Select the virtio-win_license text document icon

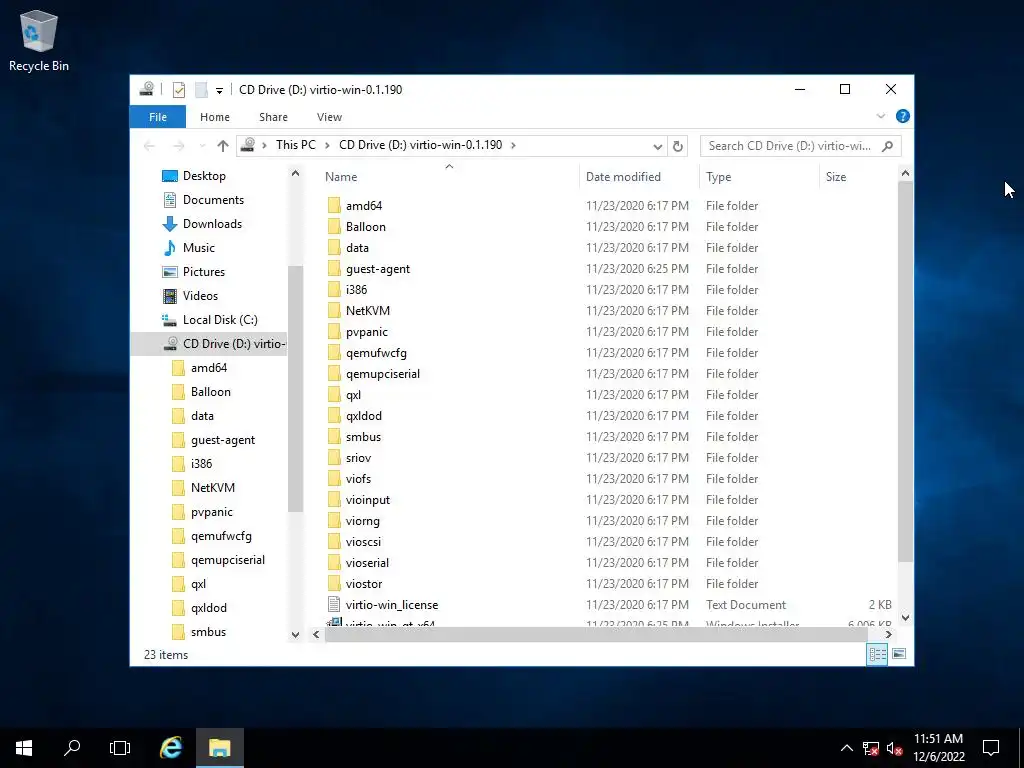pos(334,605)
